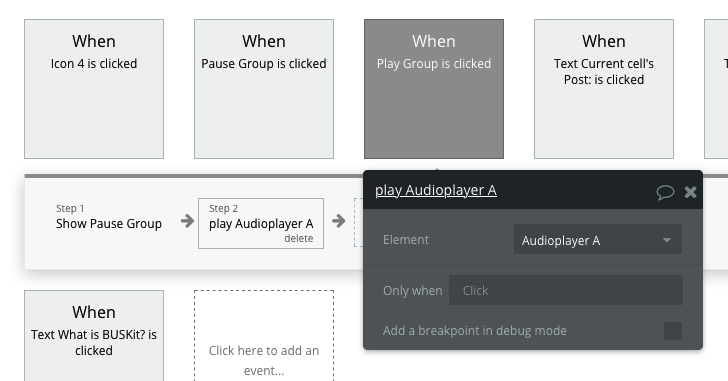
Task: Open the Element Audioplayer A dropdown
Action: [x=598, y=239]
